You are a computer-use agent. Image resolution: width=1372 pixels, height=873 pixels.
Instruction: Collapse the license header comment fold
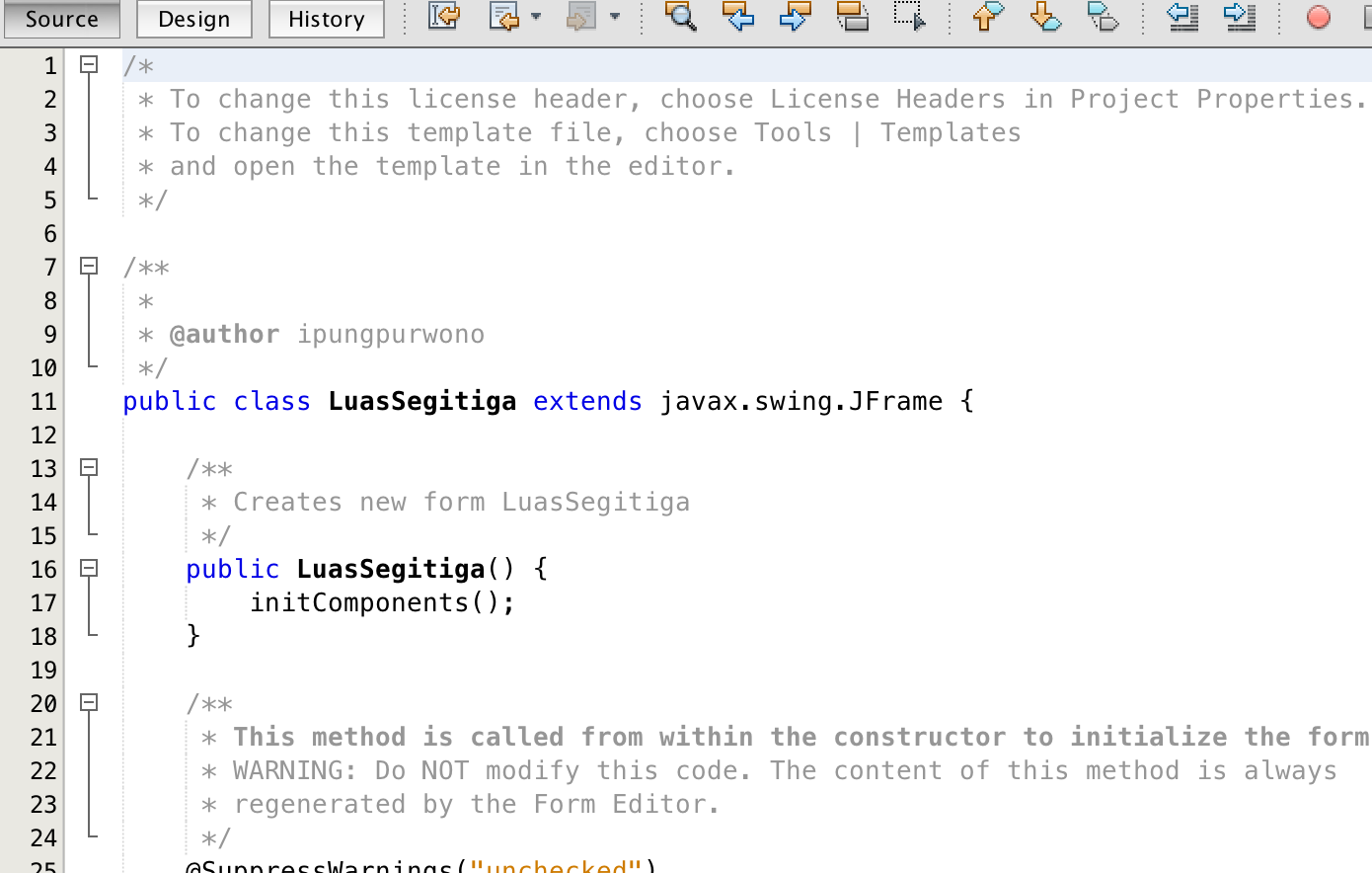coord(89,65)
